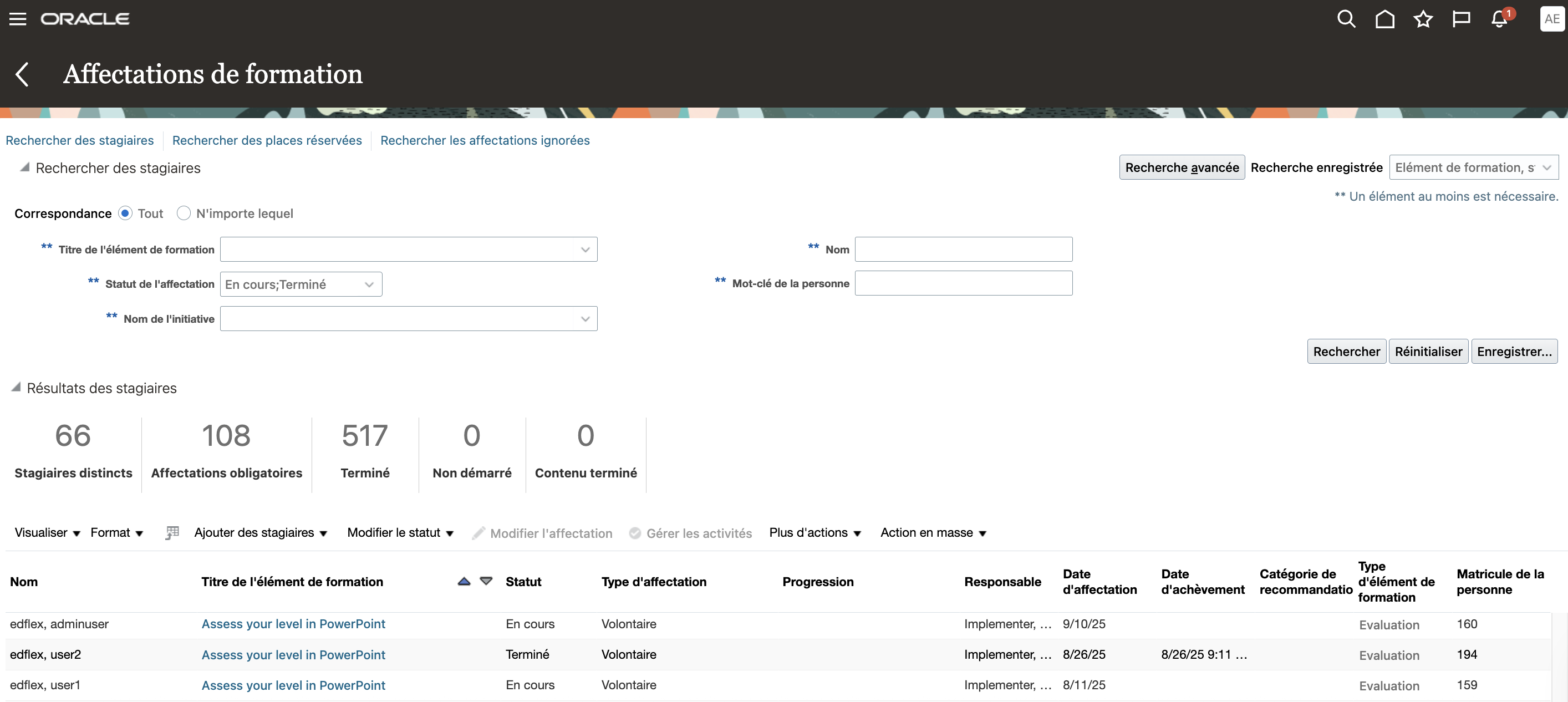The image size is (1568, 702).
Task: Open the Action en masse menu
Action: coord(933,533)
